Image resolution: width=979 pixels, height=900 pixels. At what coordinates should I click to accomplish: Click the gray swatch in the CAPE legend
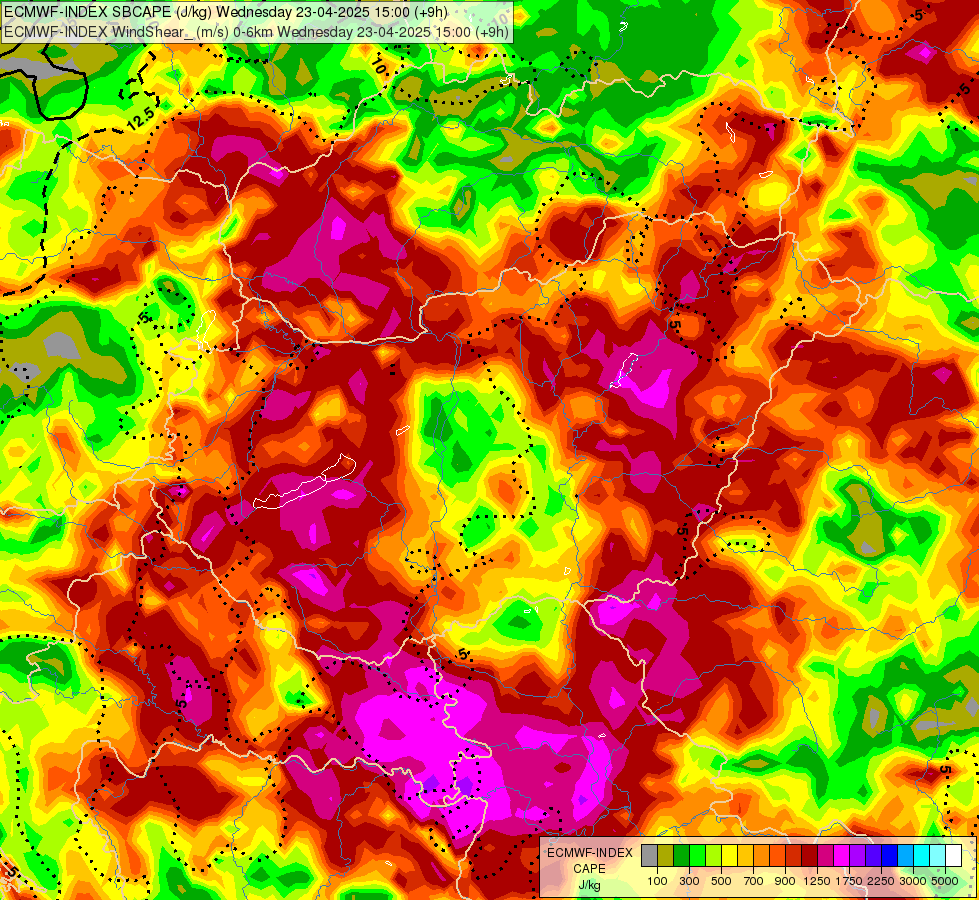tap(649, 855)
